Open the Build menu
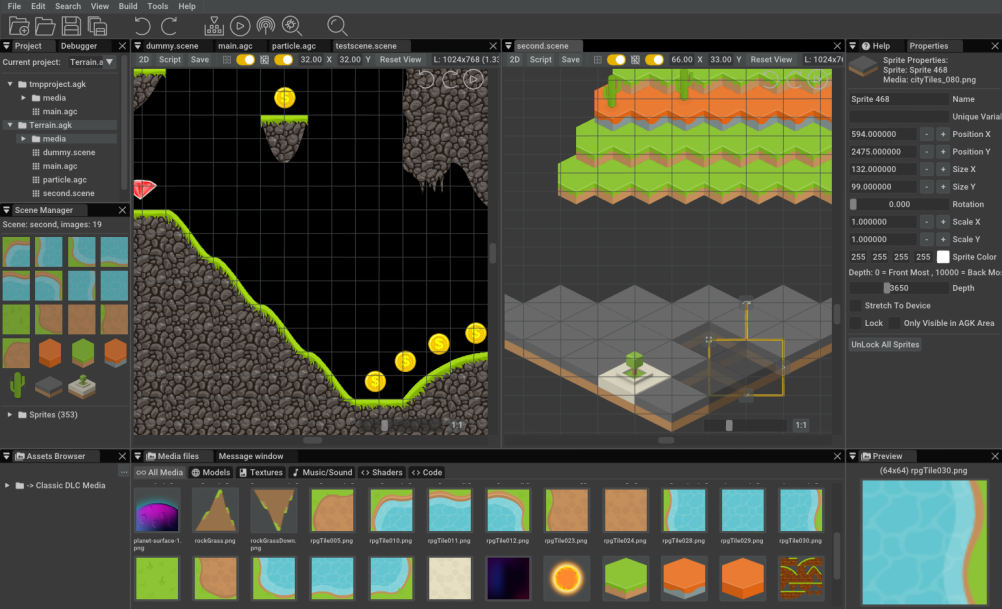 point(128,6)
